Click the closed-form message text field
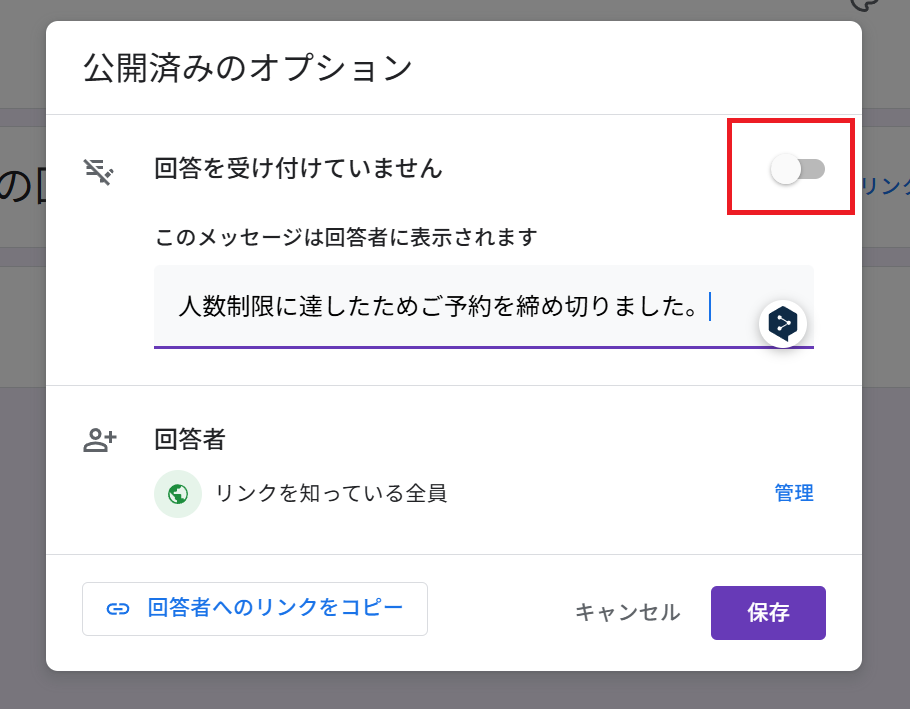Image resolution: width=910 pixels, height=709 pixels. 483,307
